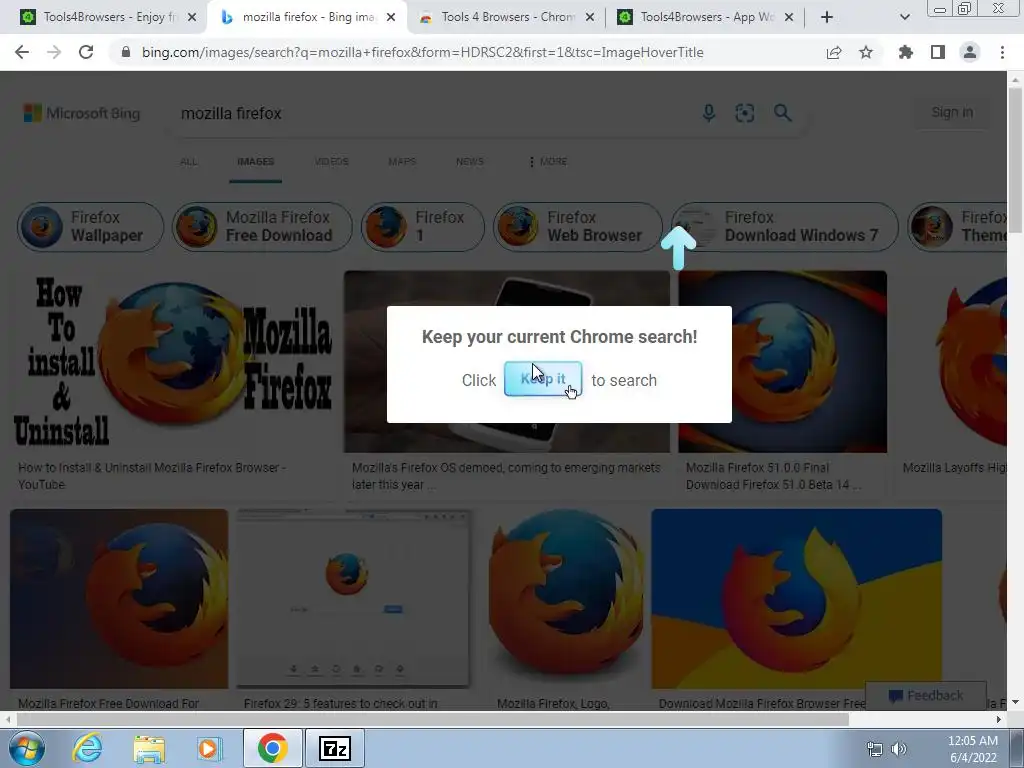Viewport: 1024px width, 768px height.
Task: Open the Mozilla Firefox Free Download For image
Action: pos(120,599)
